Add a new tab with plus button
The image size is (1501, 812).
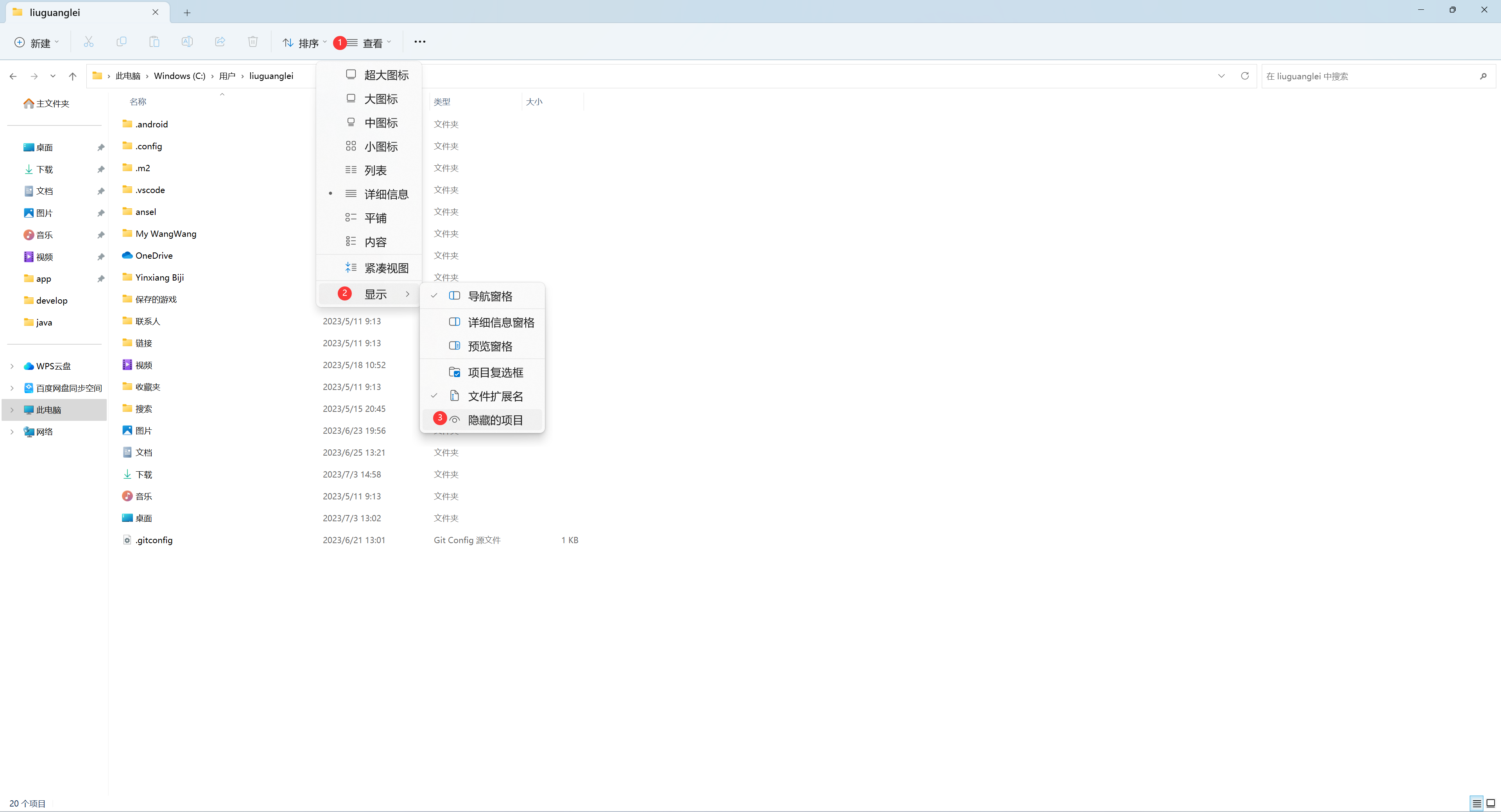tap(187, 13)
